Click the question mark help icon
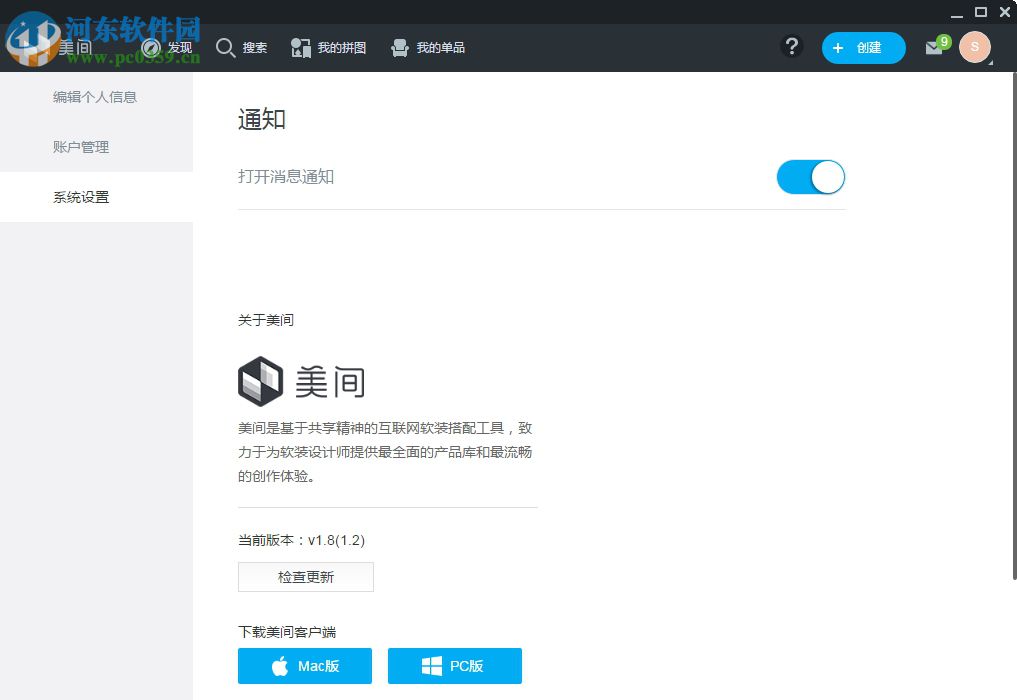The height and width of the screenshot is (700, 1017). click(x=792, y=46)
